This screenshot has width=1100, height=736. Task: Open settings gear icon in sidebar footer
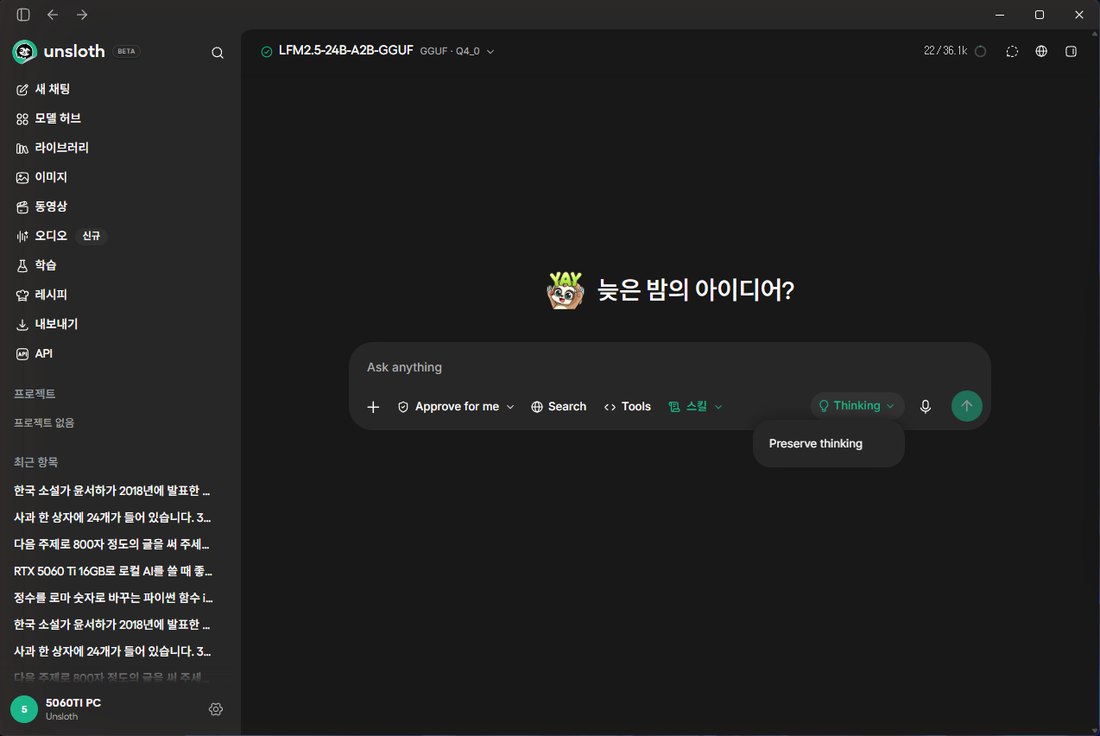pyautogui.click(x=216, y=709)
